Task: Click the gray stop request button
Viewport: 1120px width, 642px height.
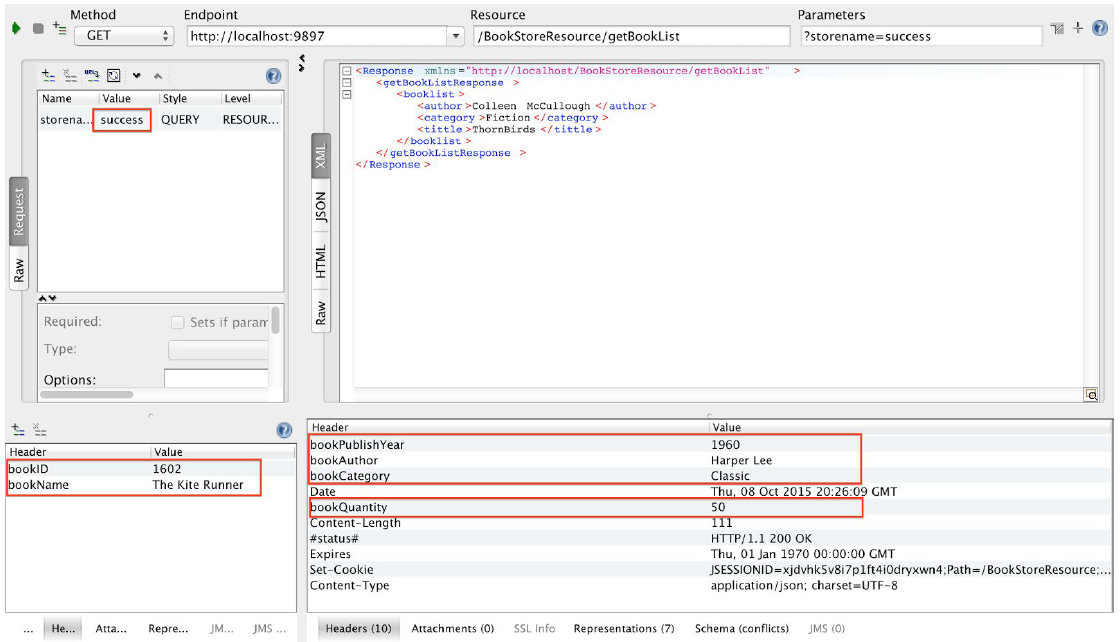Action: click(x=38, y=29)
